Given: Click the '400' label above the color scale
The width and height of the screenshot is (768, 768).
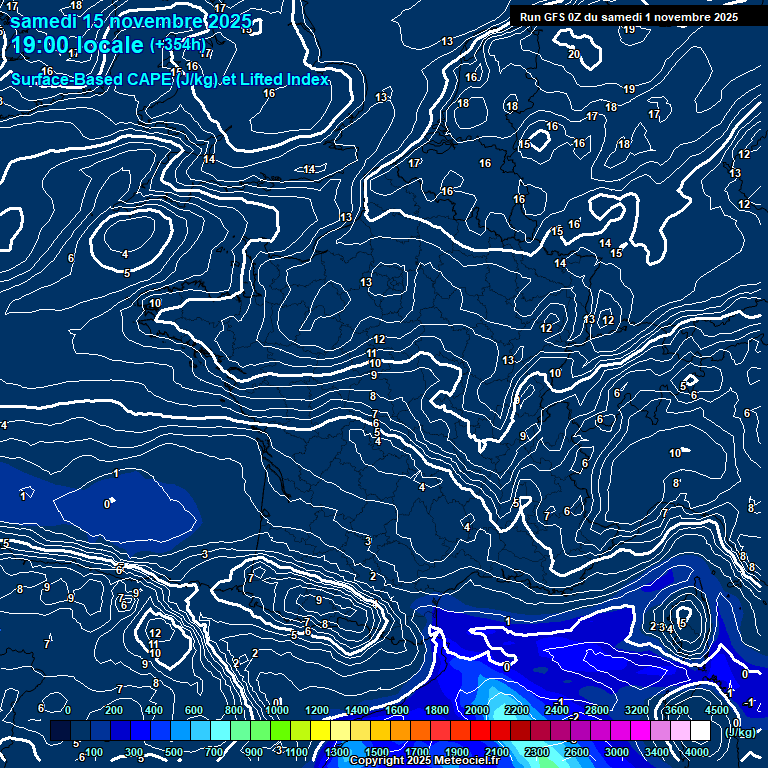Looking at the screenshot, I should pyautogui.click(x=154, y=710).
